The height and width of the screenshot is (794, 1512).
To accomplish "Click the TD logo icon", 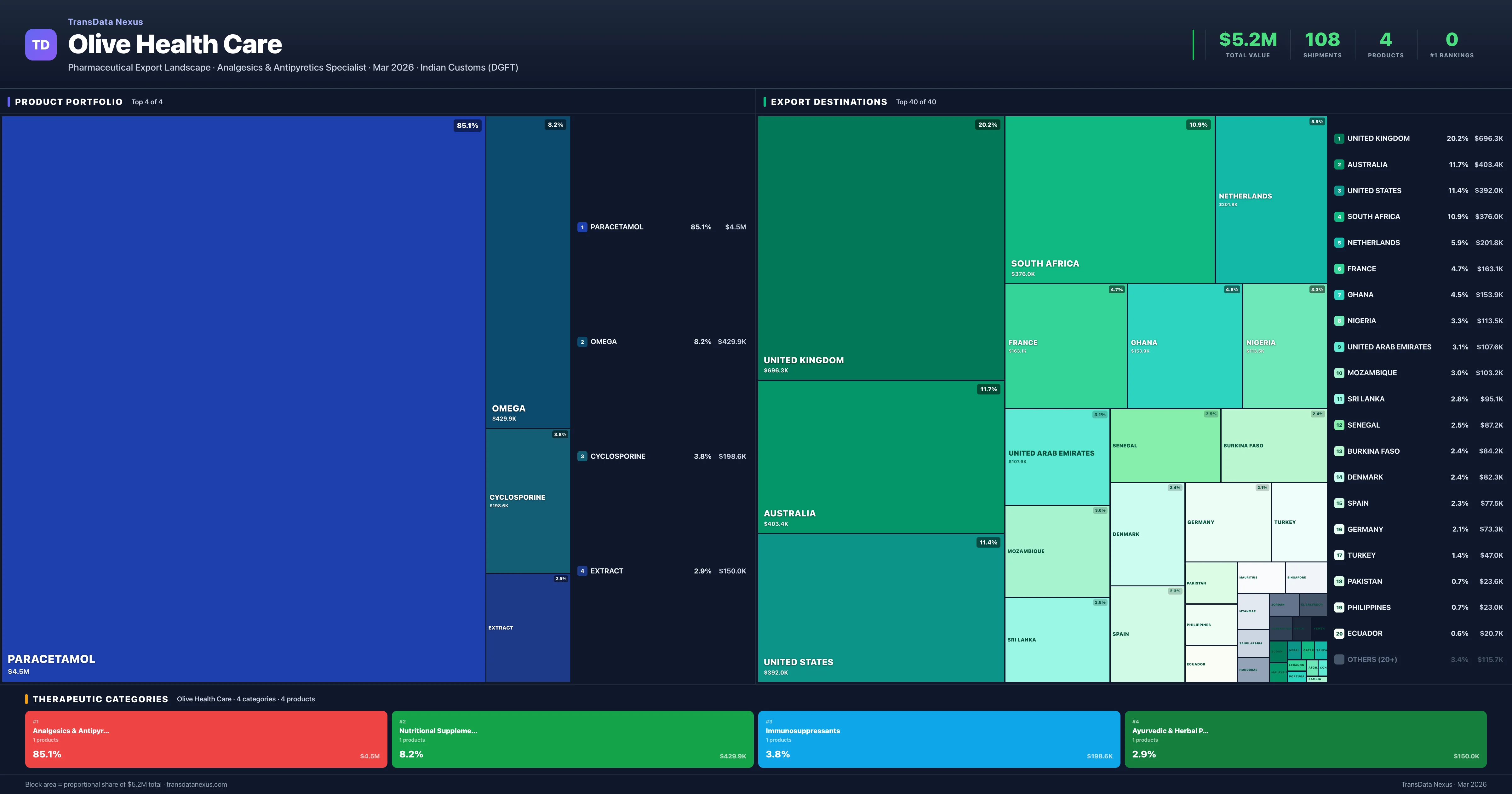I will point(41,45).
